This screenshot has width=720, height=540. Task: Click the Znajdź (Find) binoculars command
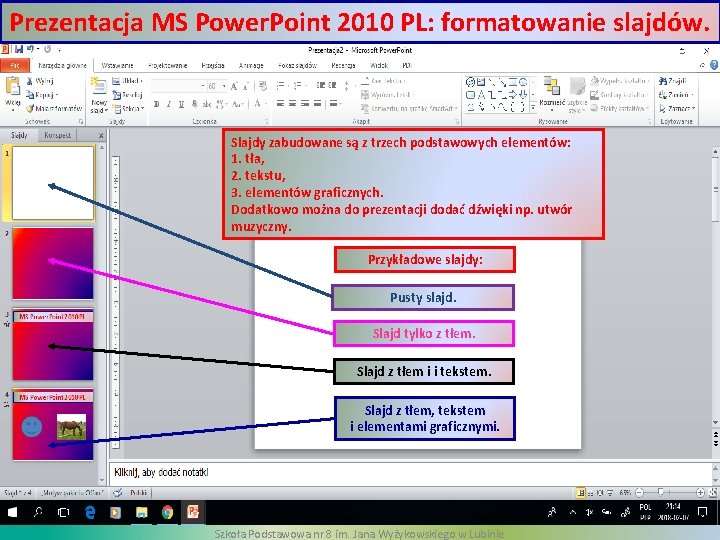673,81
